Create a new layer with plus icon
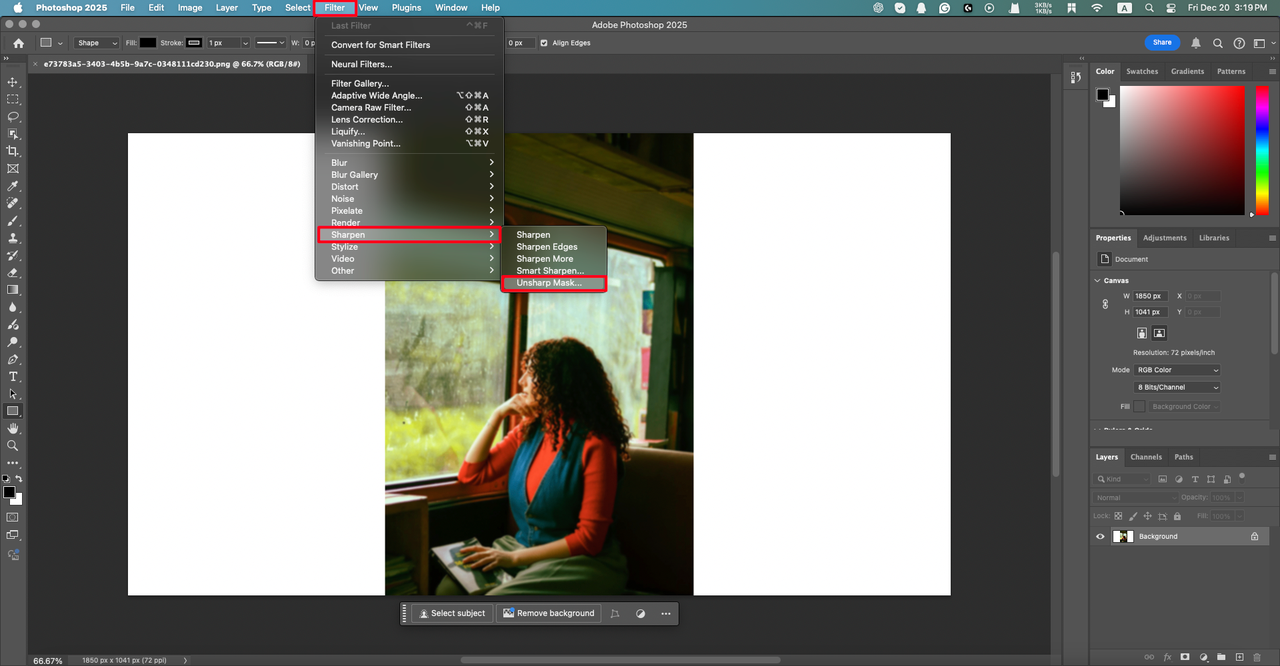This screenshot has height=666, width=1280. (1239, 657)
